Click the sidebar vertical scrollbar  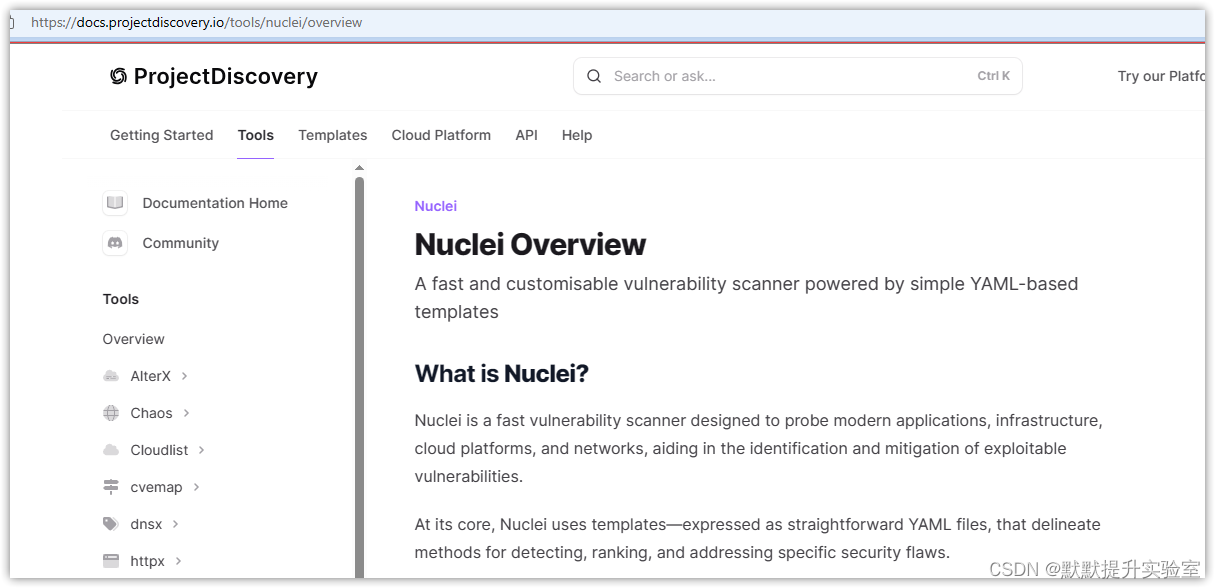pyautogui.click(x=360, y=377)
